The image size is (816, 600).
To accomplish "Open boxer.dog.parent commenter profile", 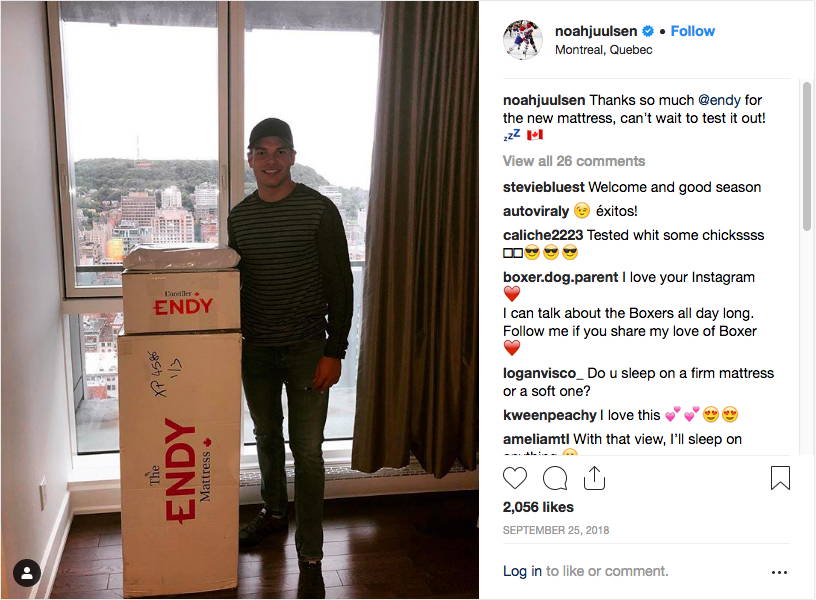I will 560,277.
